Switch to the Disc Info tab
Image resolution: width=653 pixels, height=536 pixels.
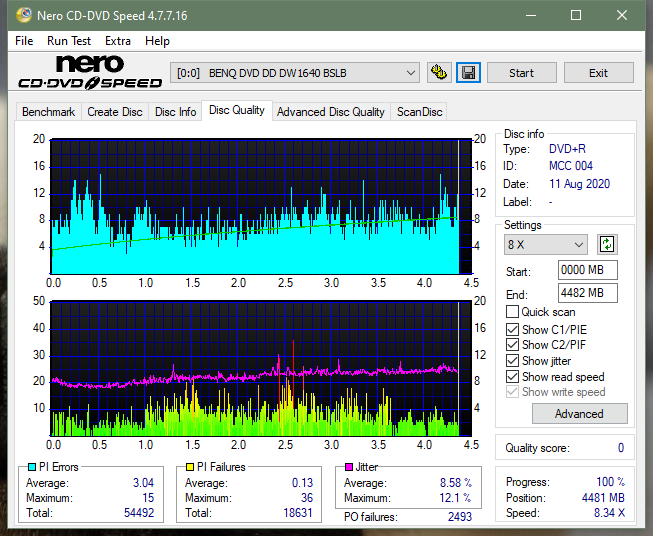pyautogui.click(x=175, y=112)
